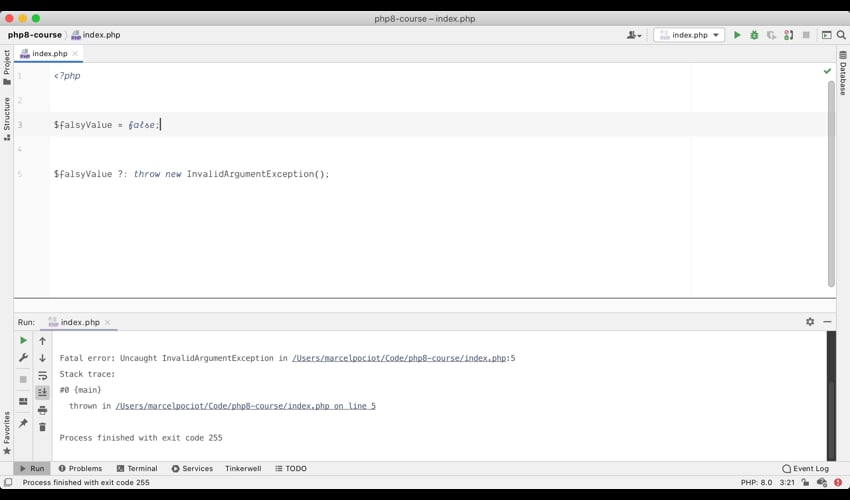This screenshot has height=500, width=850.
Task: Open the Terminal tool window
Action: [137, 468]
